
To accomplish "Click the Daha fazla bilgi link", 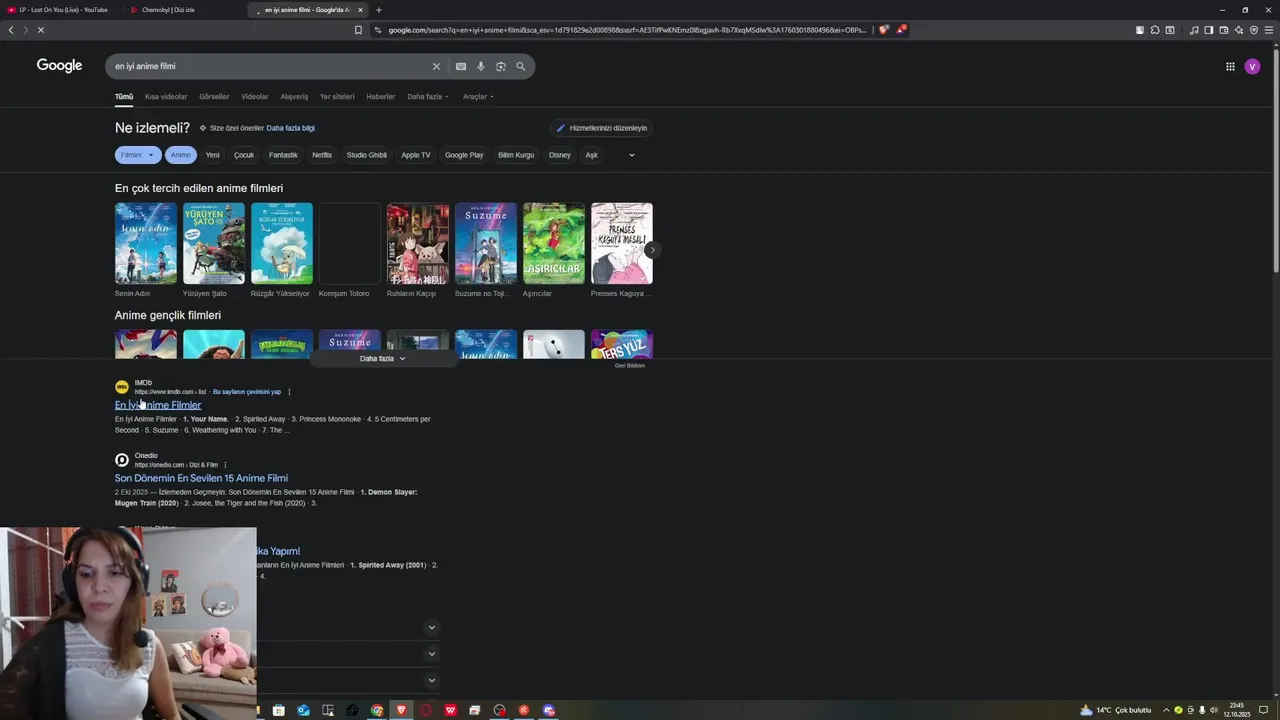I will pos(290,128).
